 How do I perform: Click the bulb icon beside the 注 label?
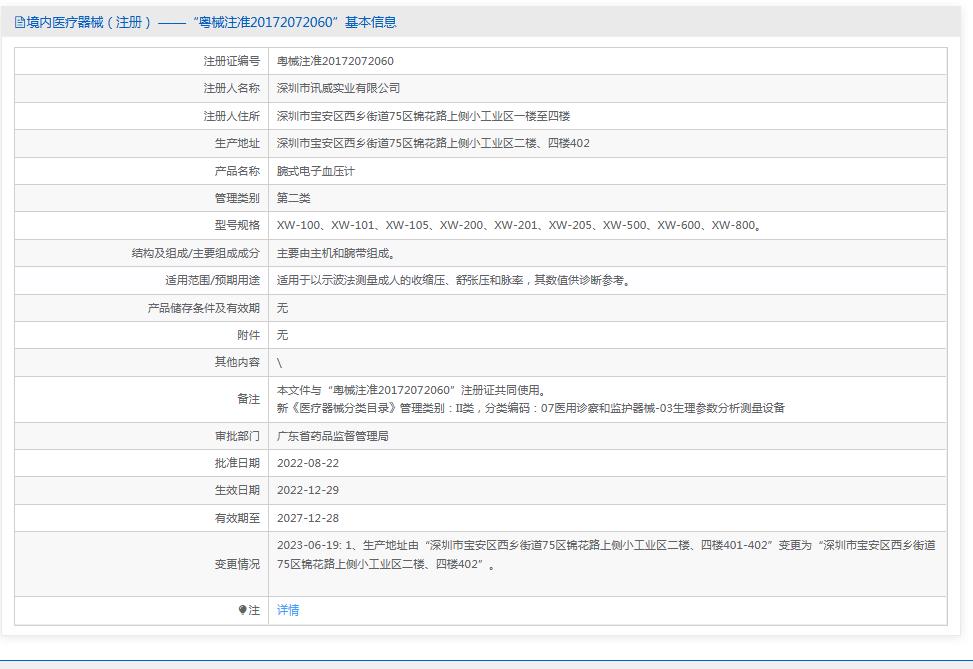[x=242, y=609]
